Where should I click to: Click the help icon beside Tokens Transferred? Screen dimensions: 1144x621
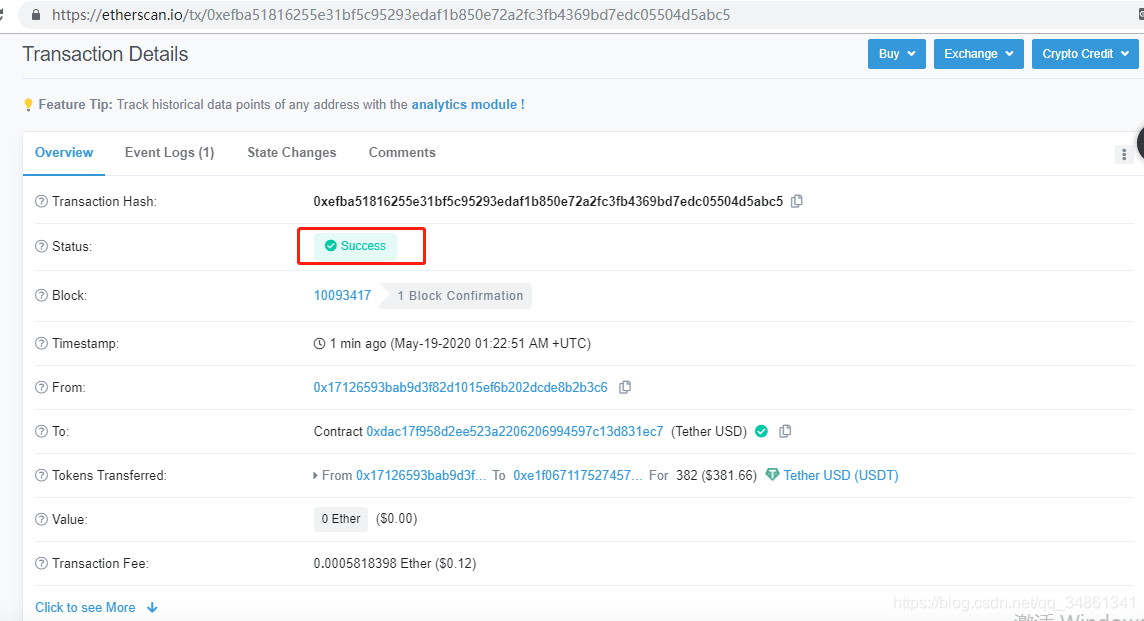(42, 475)
